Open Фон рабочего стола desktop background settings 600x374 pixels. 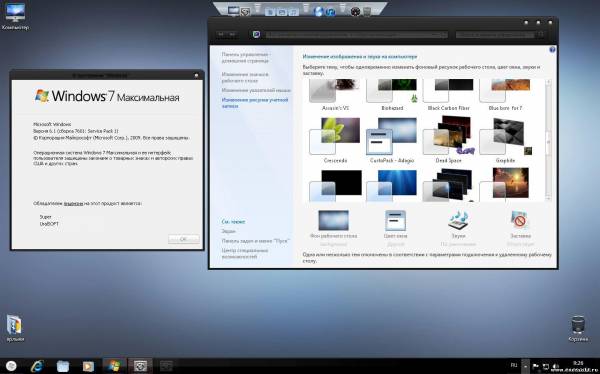pyautogui.click(x=333, y=228)
